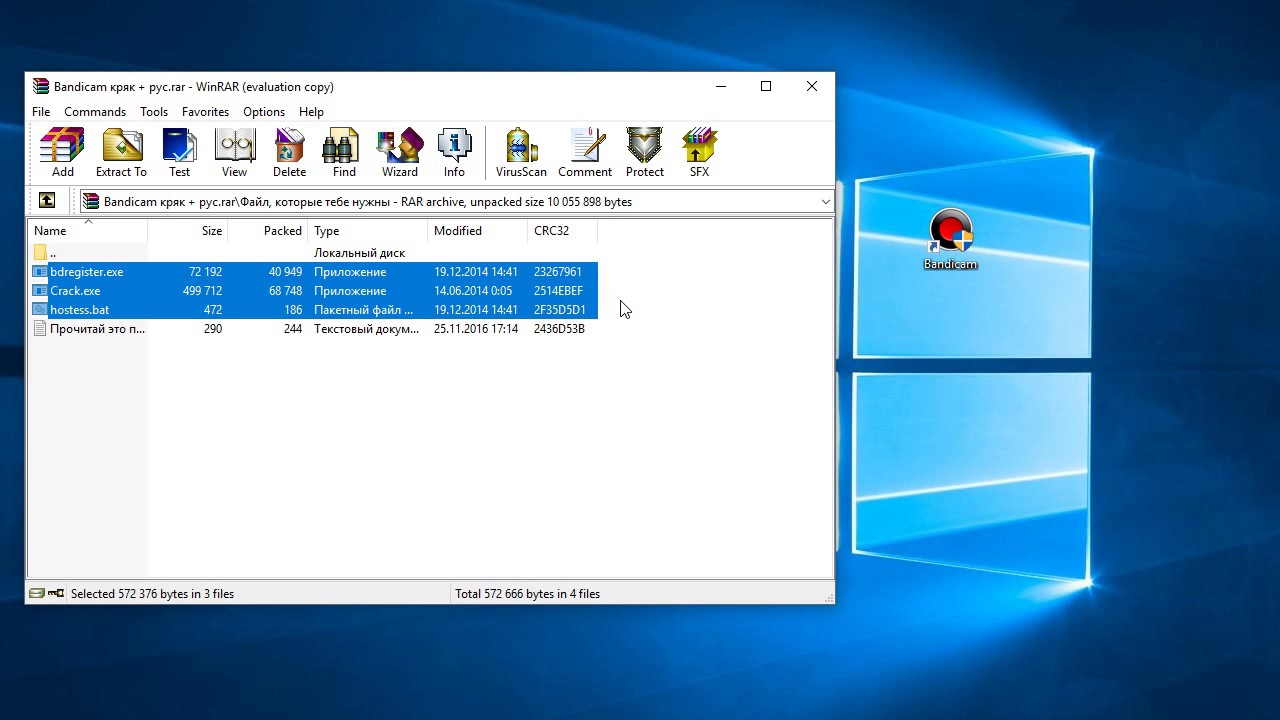The image size is (1280, 720).
Task: Click the Delete toolbar icon
Action: tap(289, 153)
